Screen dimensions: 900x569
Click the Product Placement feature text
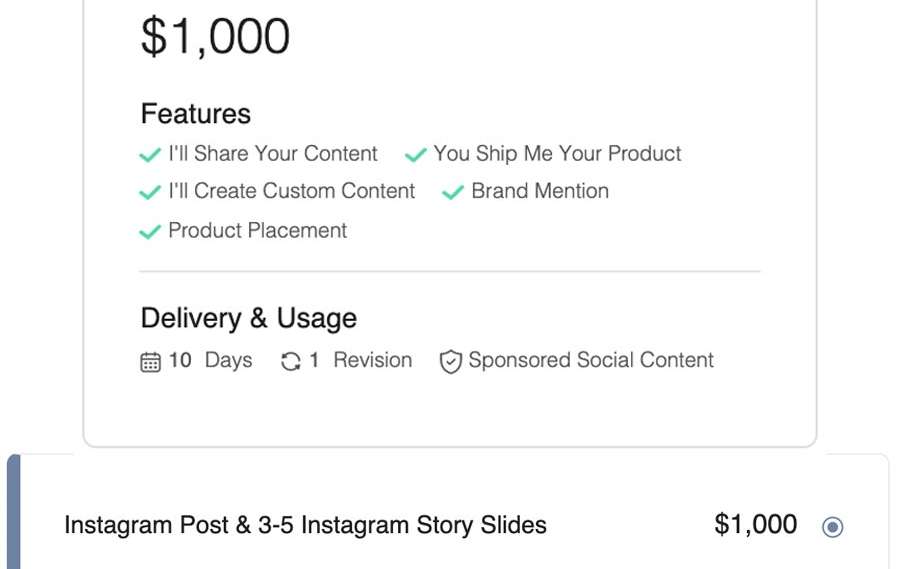(258, 230)
